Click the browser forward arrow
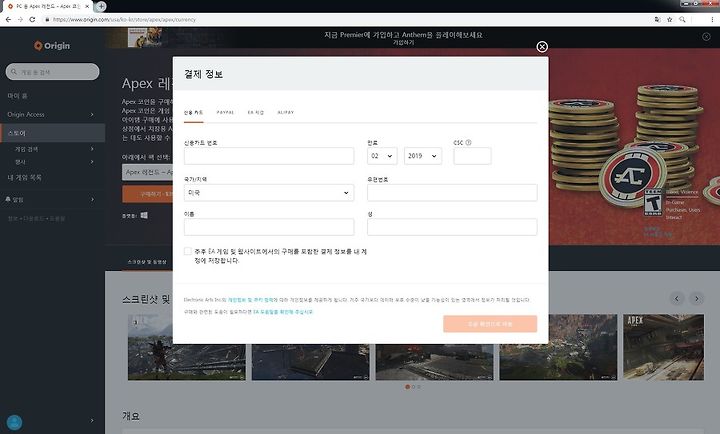720x434 pixels. click(20, 19)
